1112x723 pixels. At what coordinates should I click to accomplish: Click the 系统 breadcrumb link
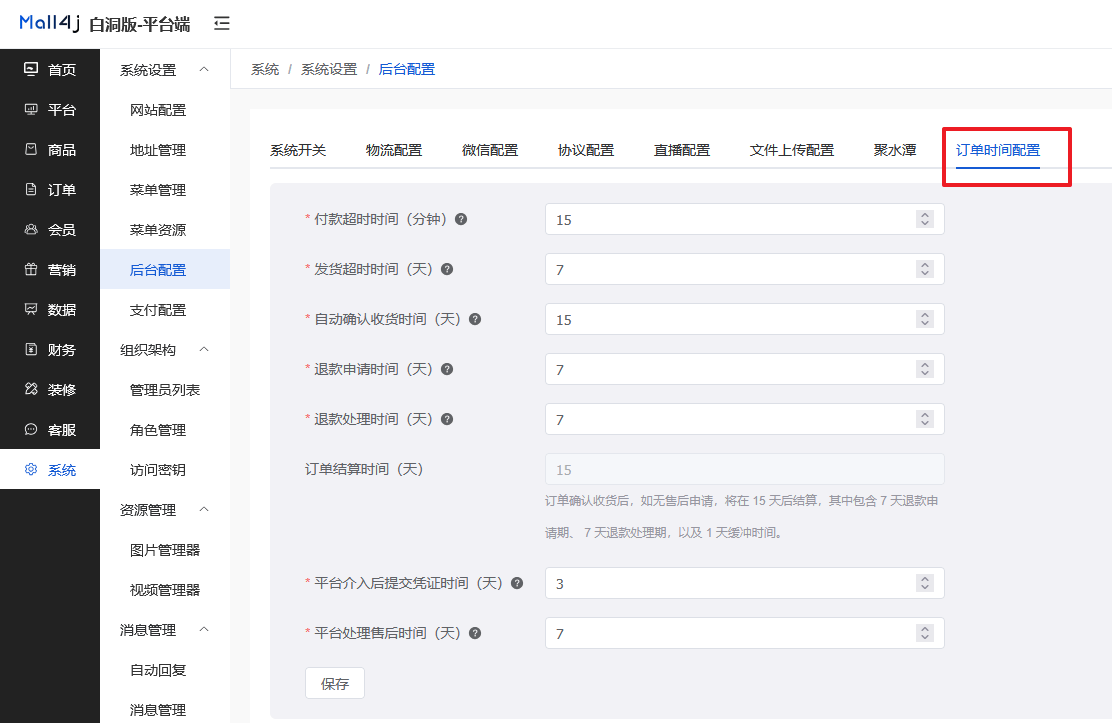pos(265,69)
